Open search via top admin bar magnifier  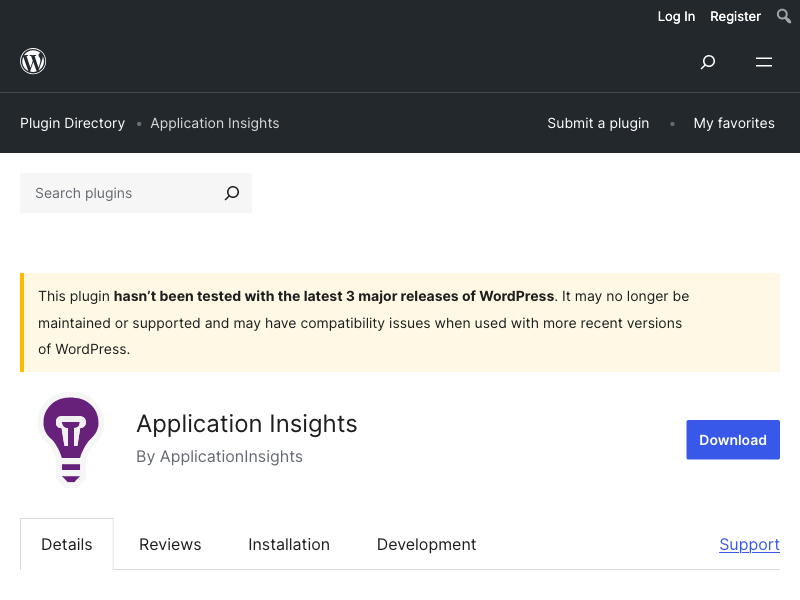pos(784,16)
